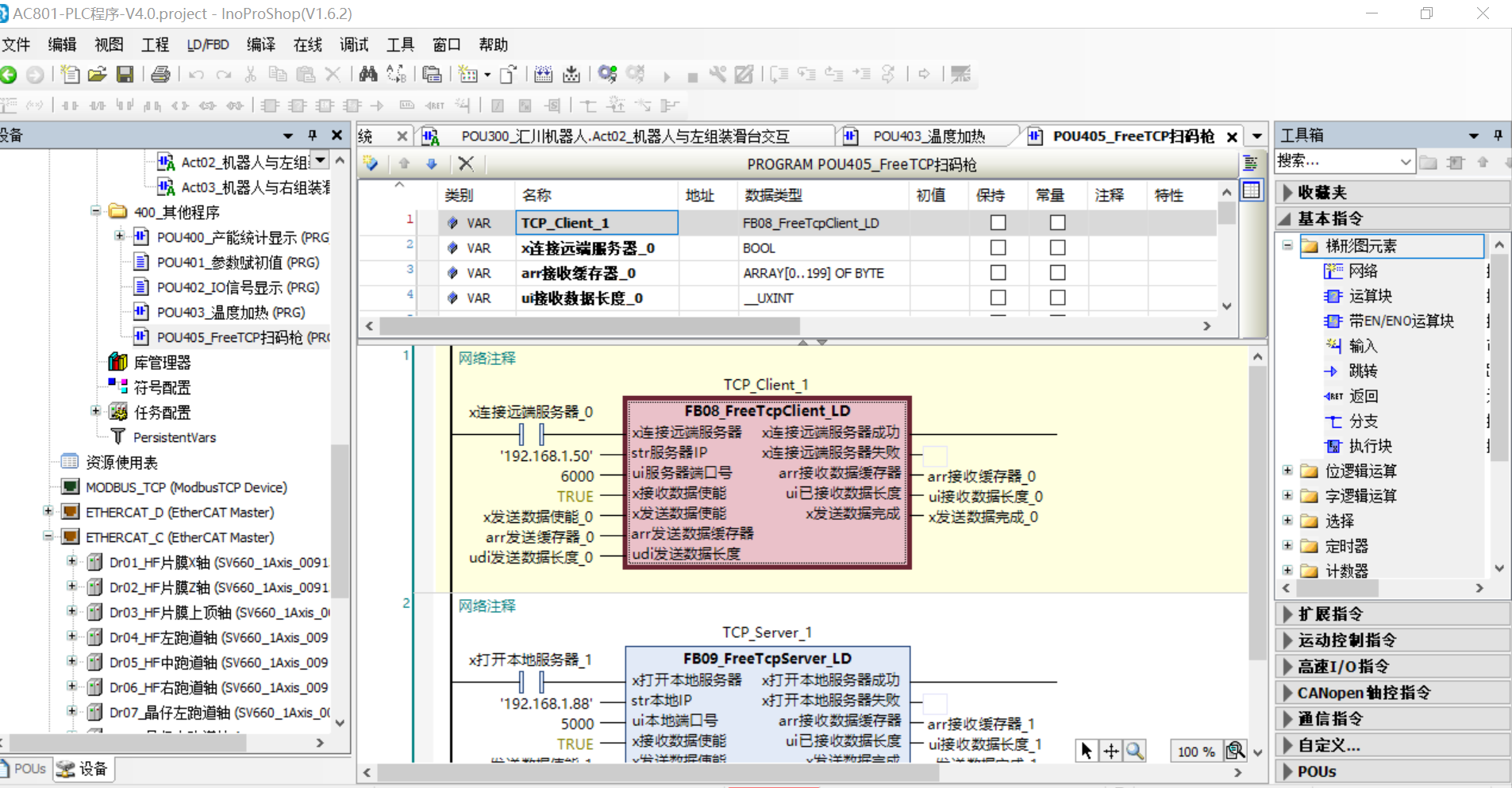
Task: Select the pan crosshair tool in editor
Action: 1111,751
